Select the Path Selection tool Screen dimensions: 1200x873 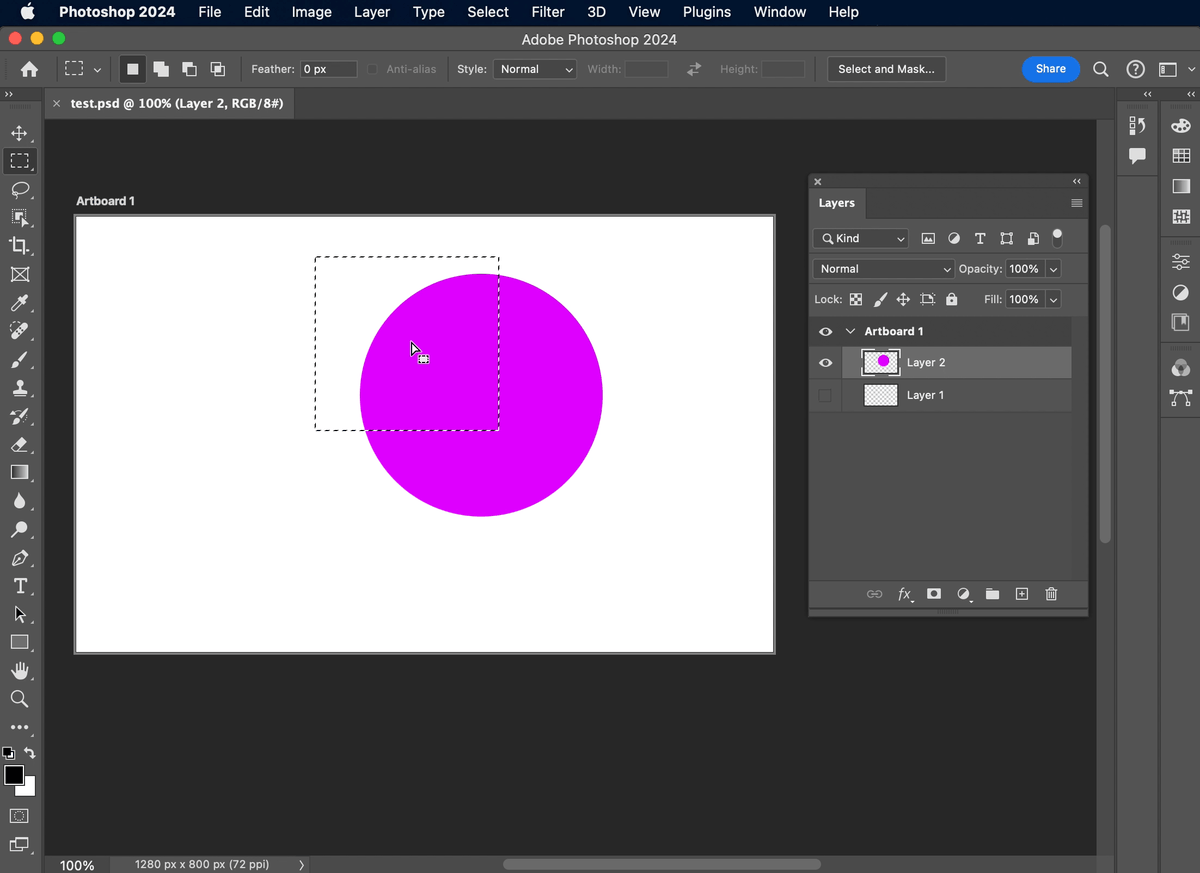tap(20, 614)
